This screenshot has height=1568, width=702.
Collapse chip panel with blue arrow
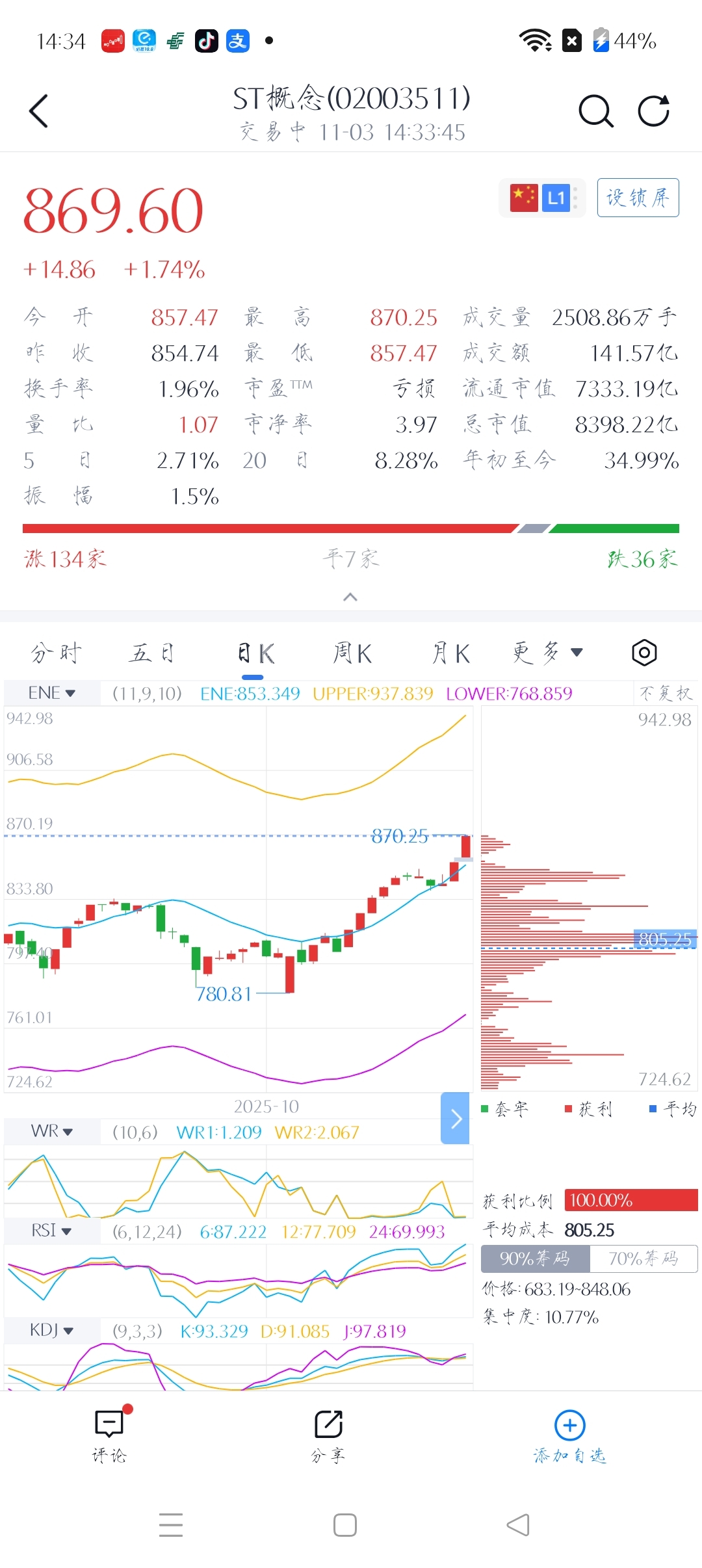pos(455,1118)
